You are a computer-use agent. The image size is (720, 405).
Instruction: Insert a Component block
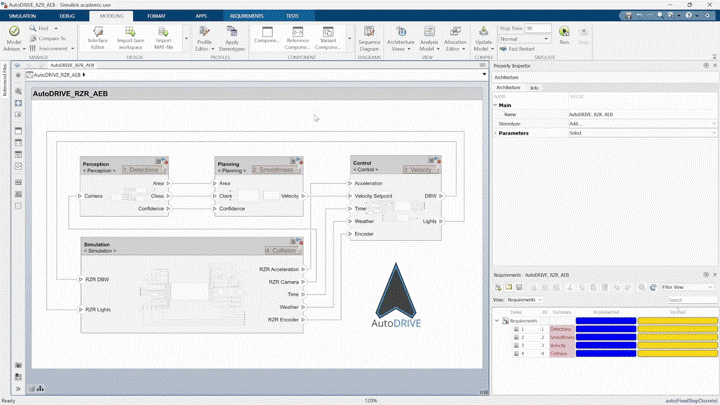[x=267, y=35]
